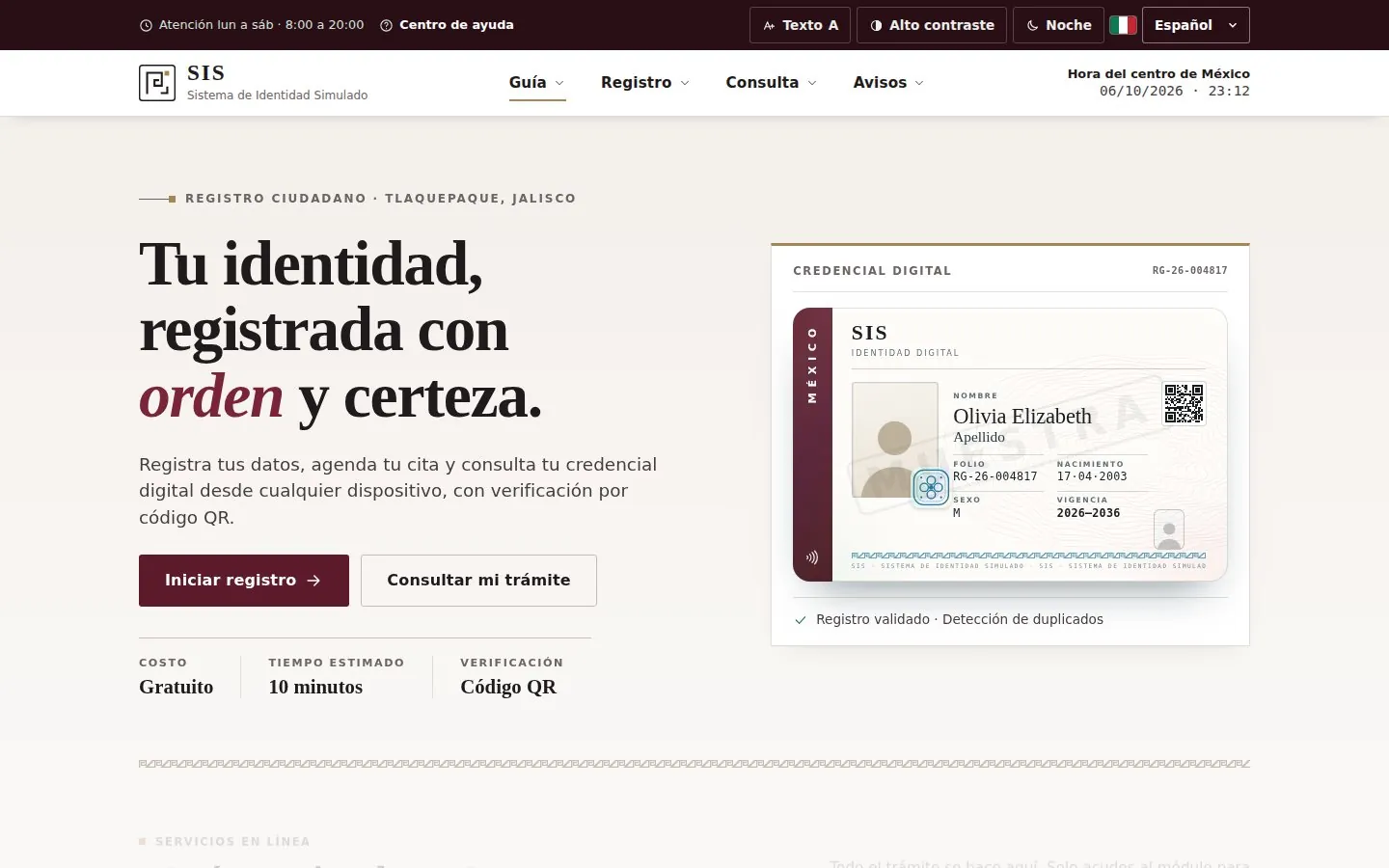Click Iniciar registro button
Viewport: 1389px width, 868px height.
244,581
